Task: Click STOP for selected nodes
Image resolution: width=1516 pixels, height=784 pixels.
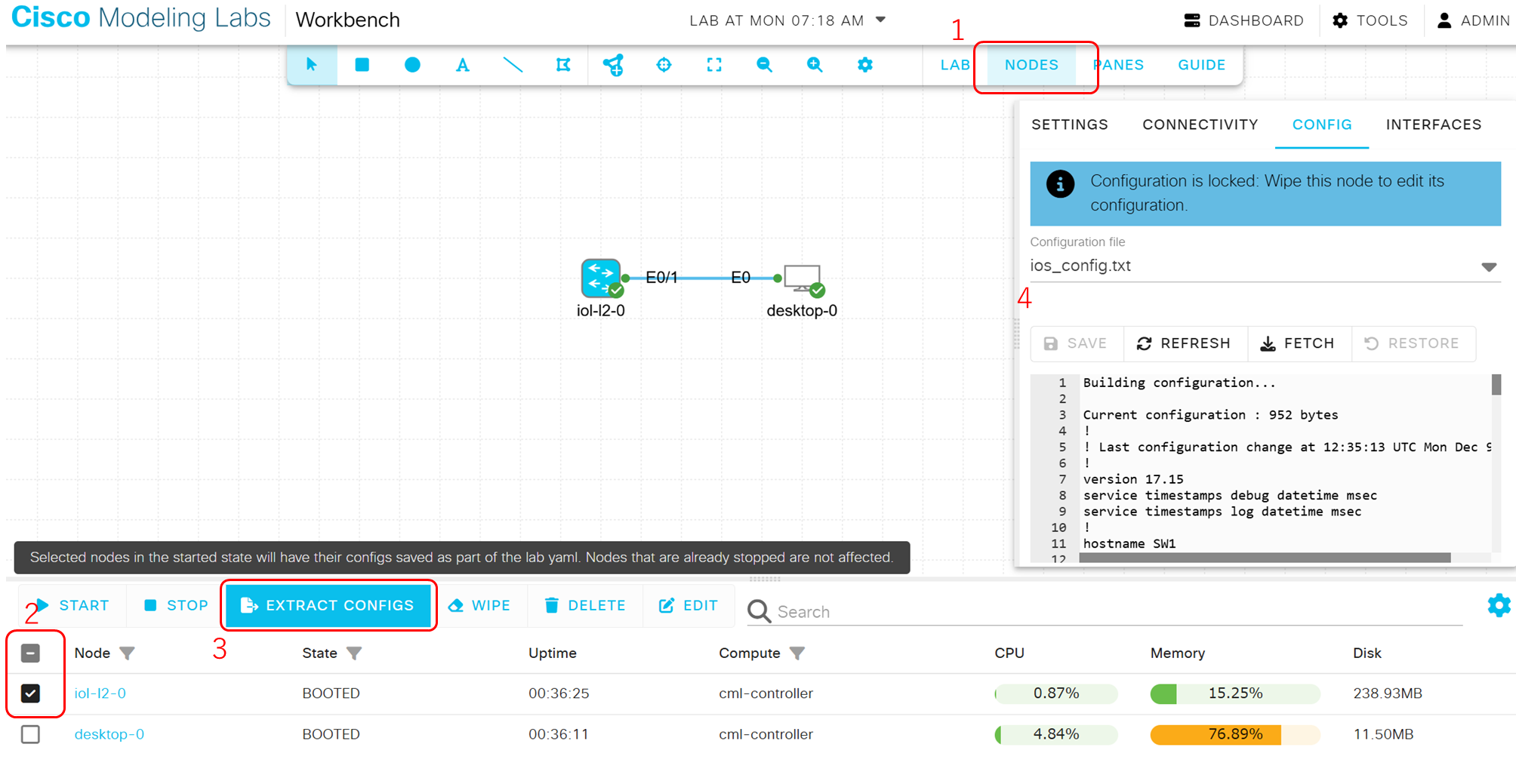Action: pyautogui.click(x=176, y=605)
